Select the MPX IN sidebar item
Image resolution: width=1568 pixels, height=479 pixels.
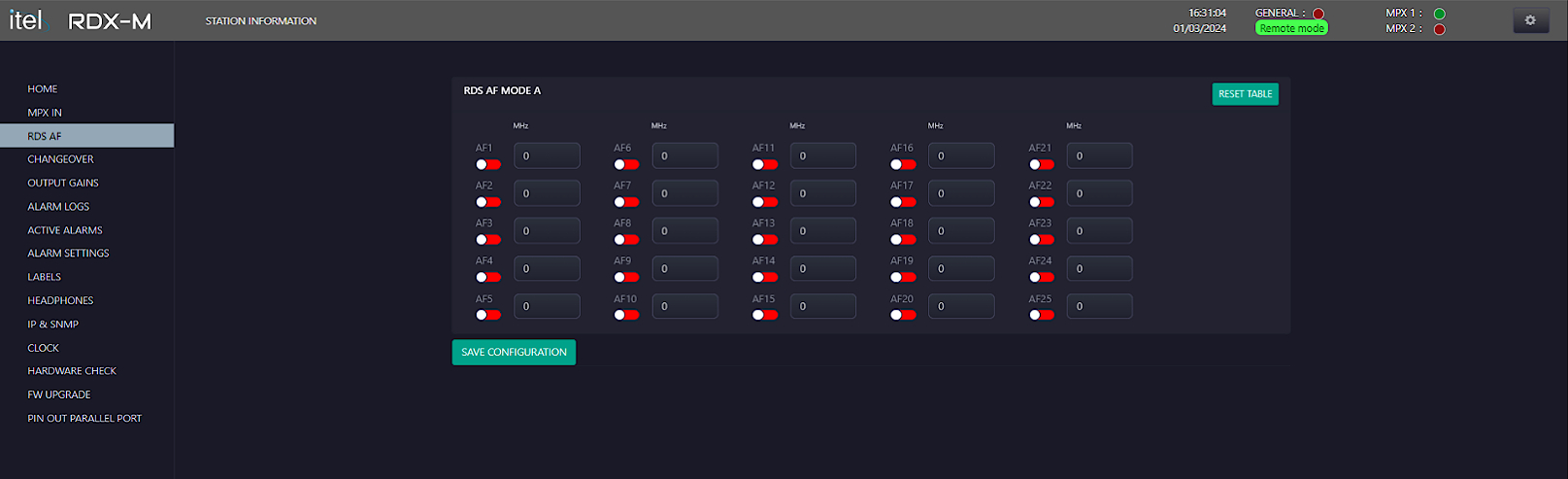tap(45, 113)
